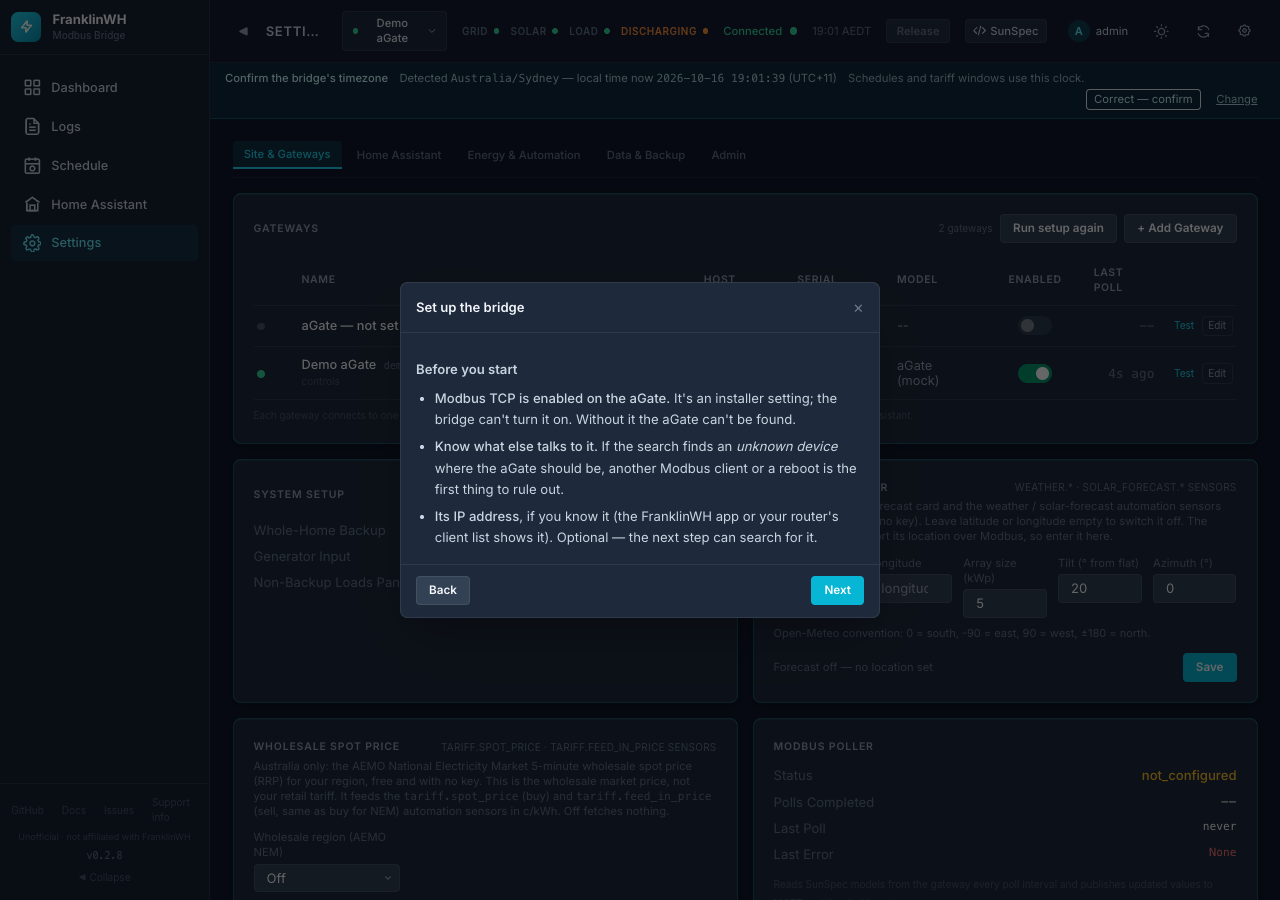Edit the unset aGate gateway row
The image size is (1280, 900).
click(1217, 325)
